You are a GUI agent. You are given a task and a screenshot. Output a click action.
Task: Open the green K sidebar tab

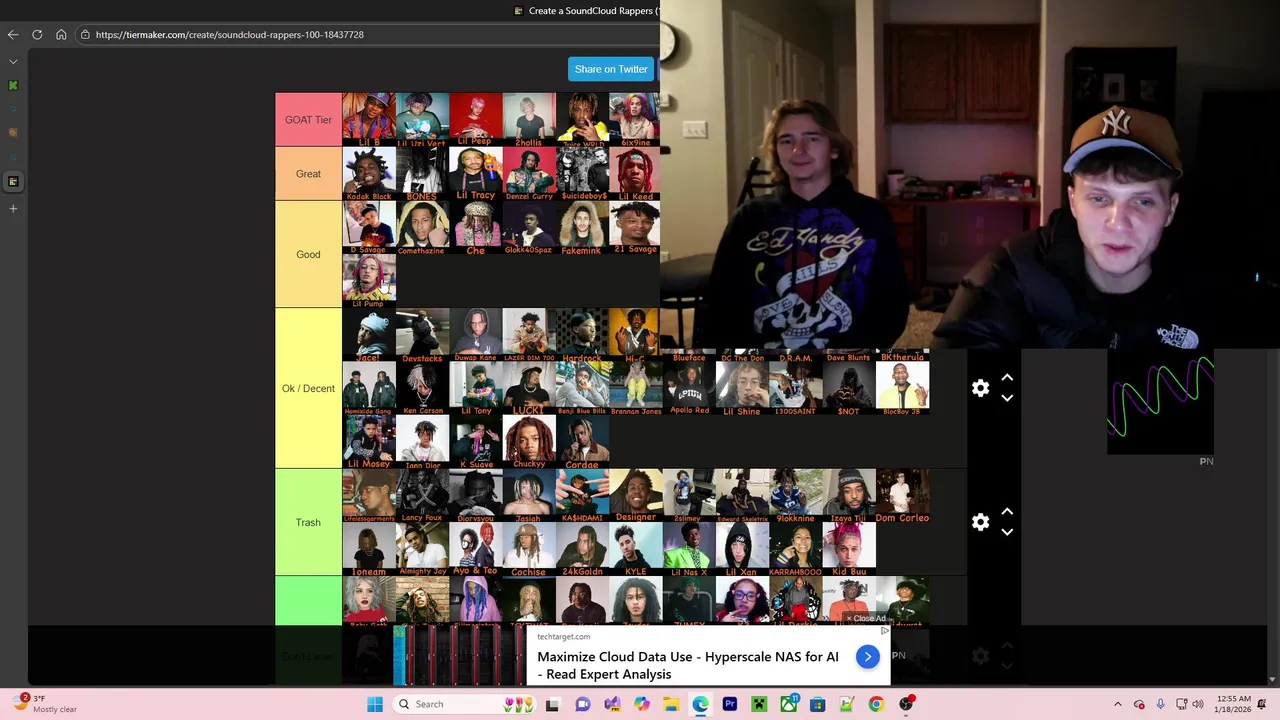tap(13, 85)
